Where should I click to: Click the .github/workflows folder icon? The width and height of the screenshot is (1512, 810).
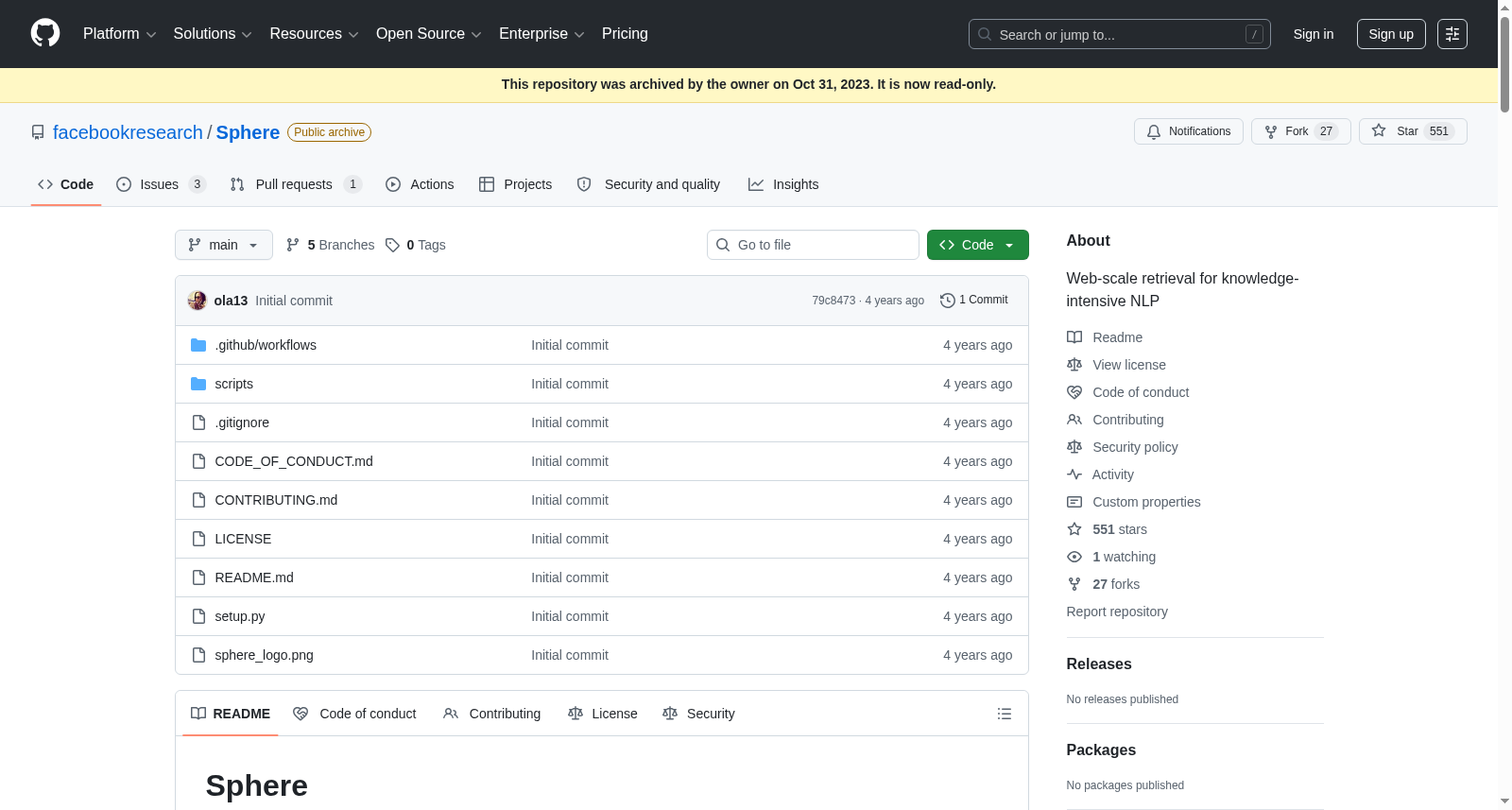click(x=198, y=345)
